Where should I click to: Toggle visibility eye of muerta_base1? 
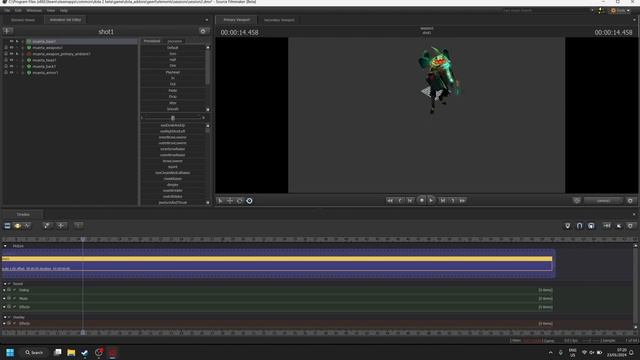[11, 41]
